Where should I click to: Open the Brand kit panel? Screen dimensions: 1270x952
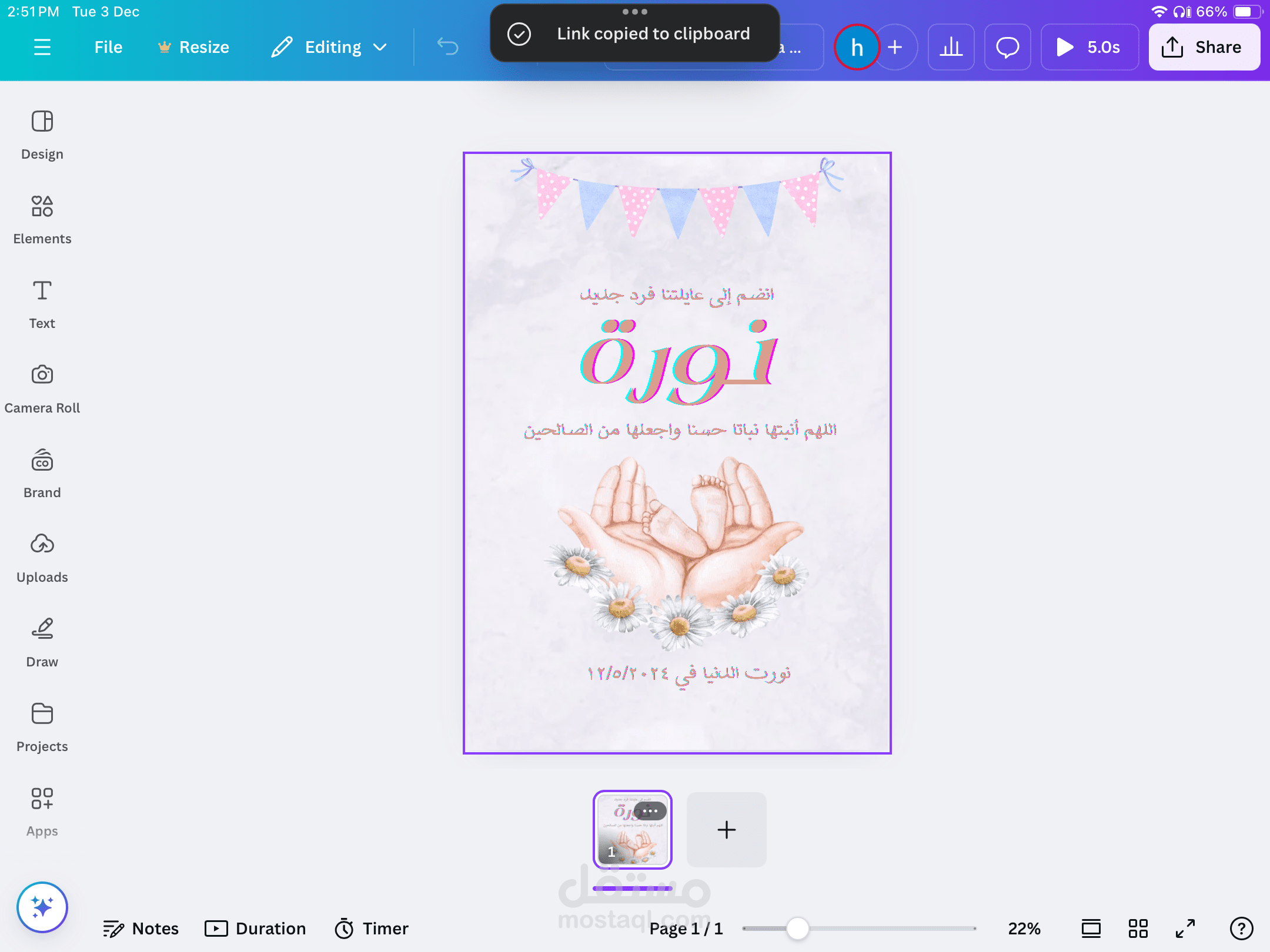coord(42,474)
